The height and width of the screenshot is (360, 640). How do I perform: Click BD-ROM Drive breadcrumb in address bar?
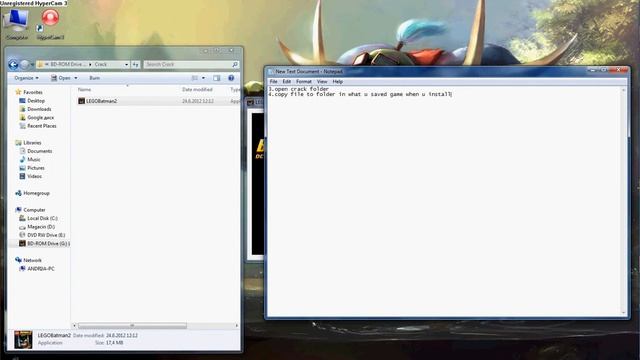(68, 64)
